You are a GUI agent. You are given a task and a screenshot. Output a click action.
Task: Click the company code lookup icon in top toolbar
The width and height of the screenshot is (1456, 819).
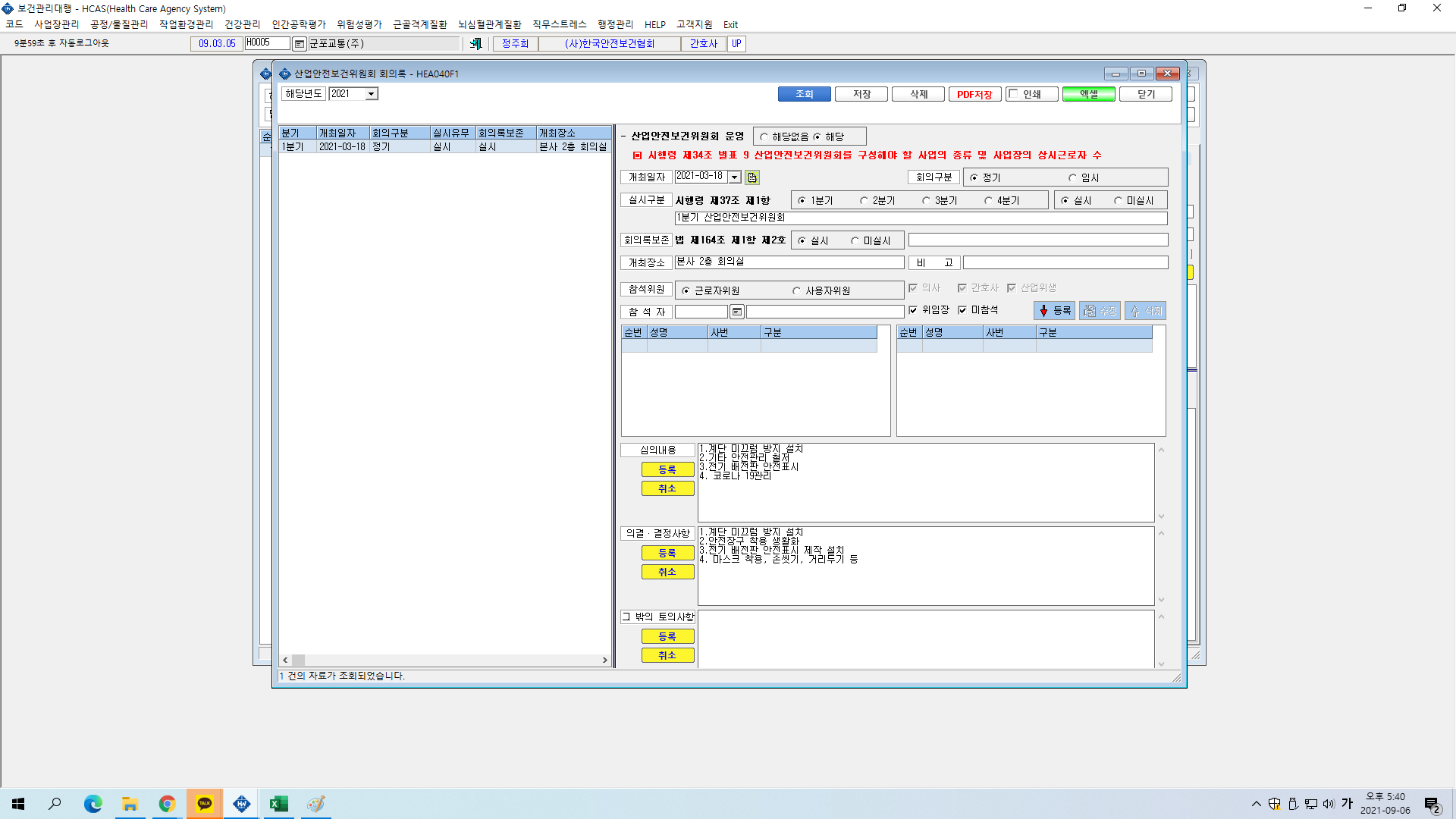click(300, 44)
